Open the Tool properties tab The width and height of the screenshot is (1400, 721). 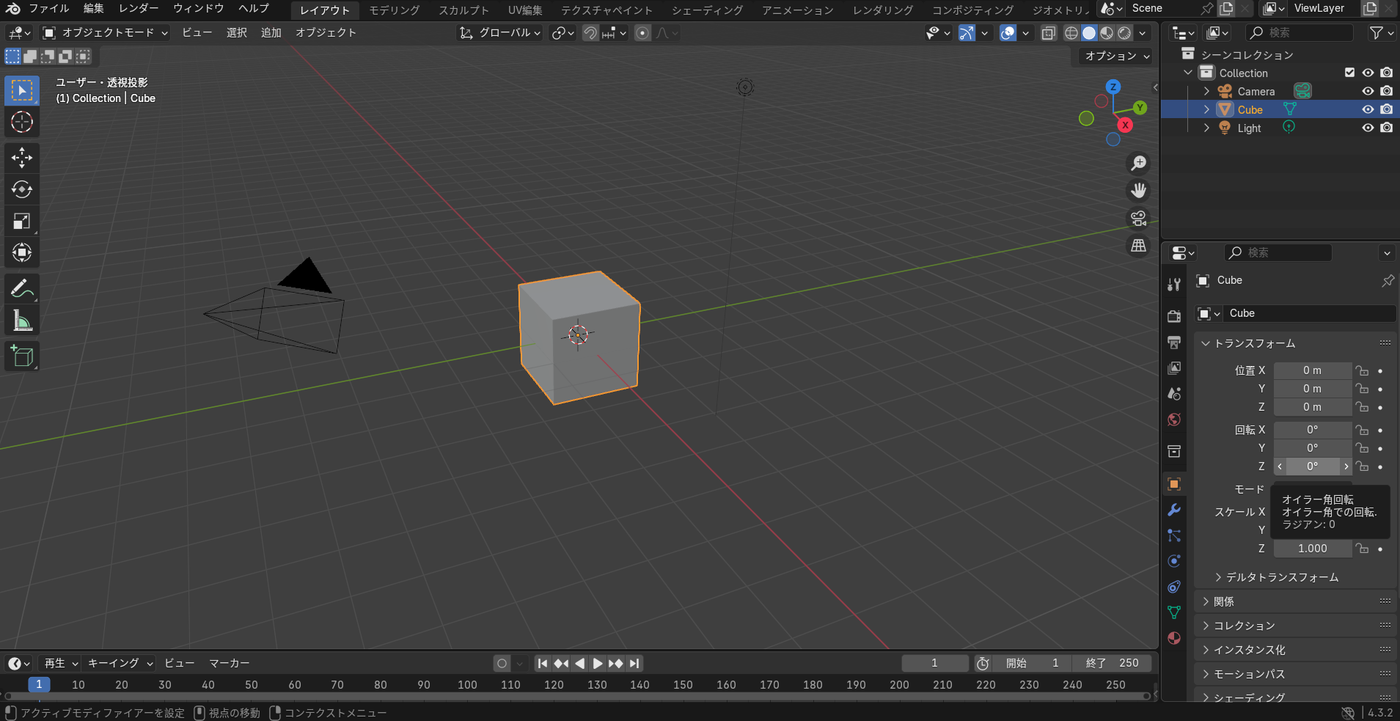pos(1174,285)
